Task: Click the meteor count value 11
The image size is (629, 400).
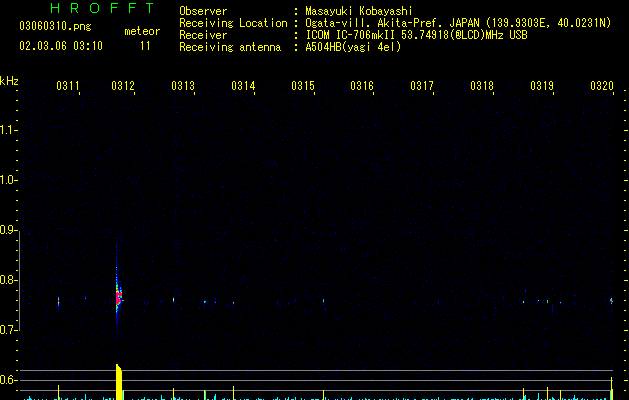Action: point(145,46)
